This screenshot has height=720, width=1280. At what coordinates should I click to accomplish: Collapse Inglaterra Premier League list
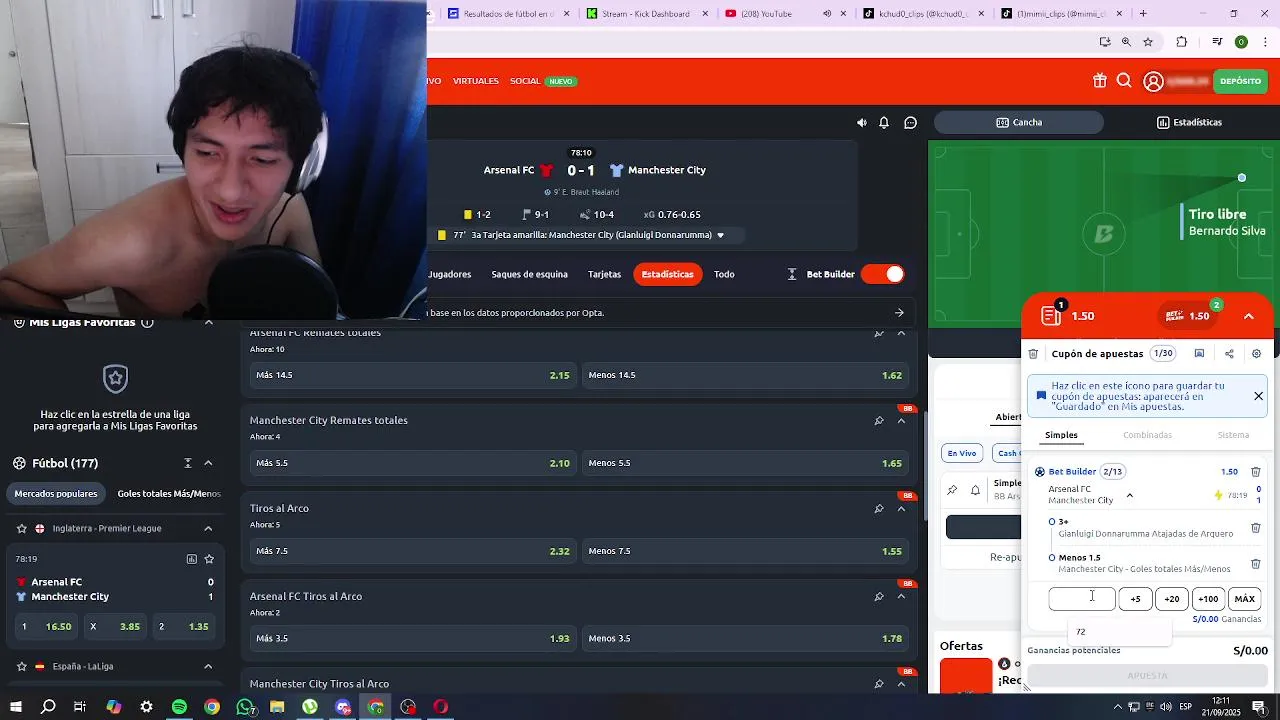click(x=208, y=528)
